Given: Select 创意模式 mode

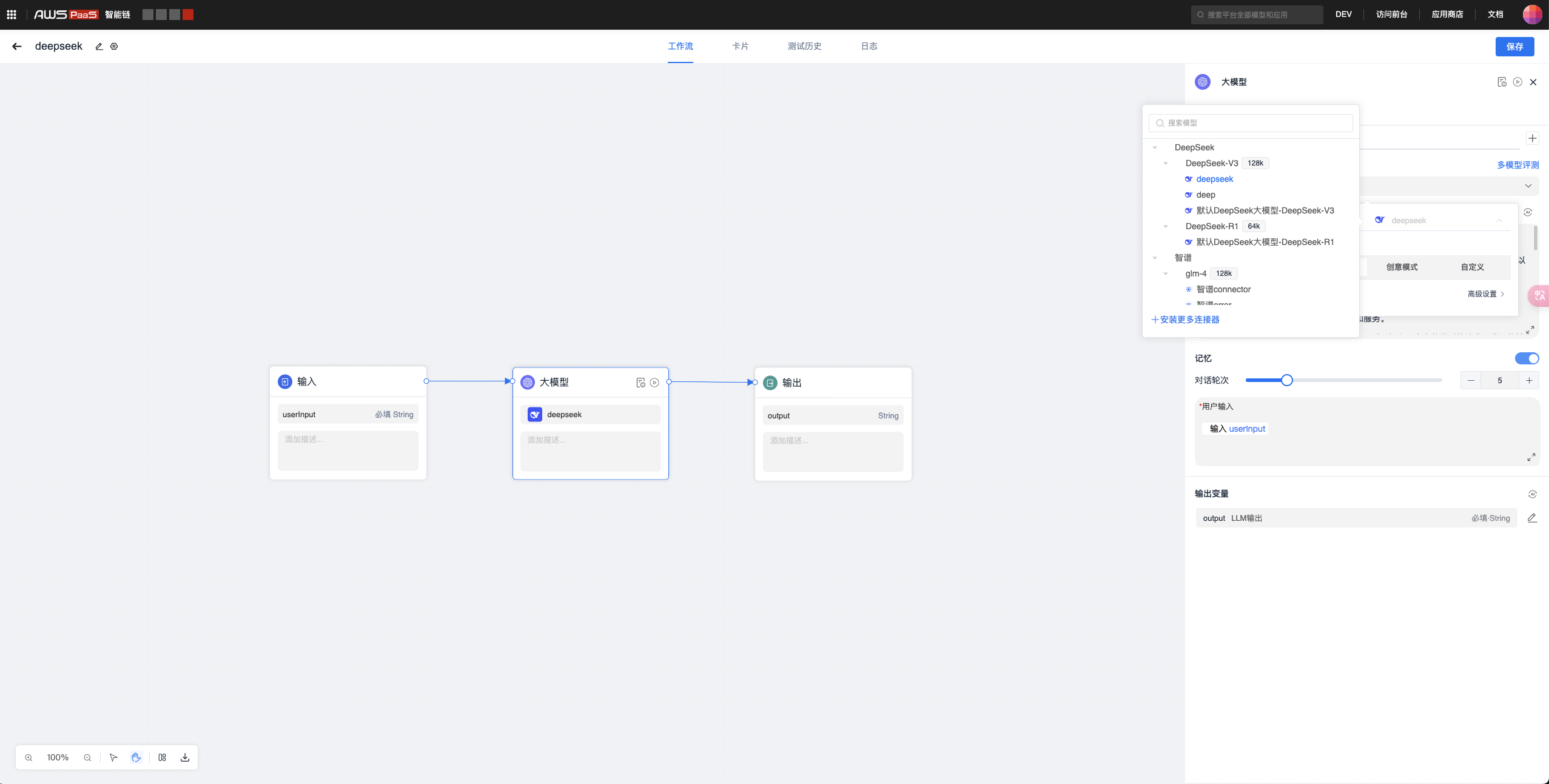Looking at the screenshot, I should pyautogui.click(x=1402, y=267).
